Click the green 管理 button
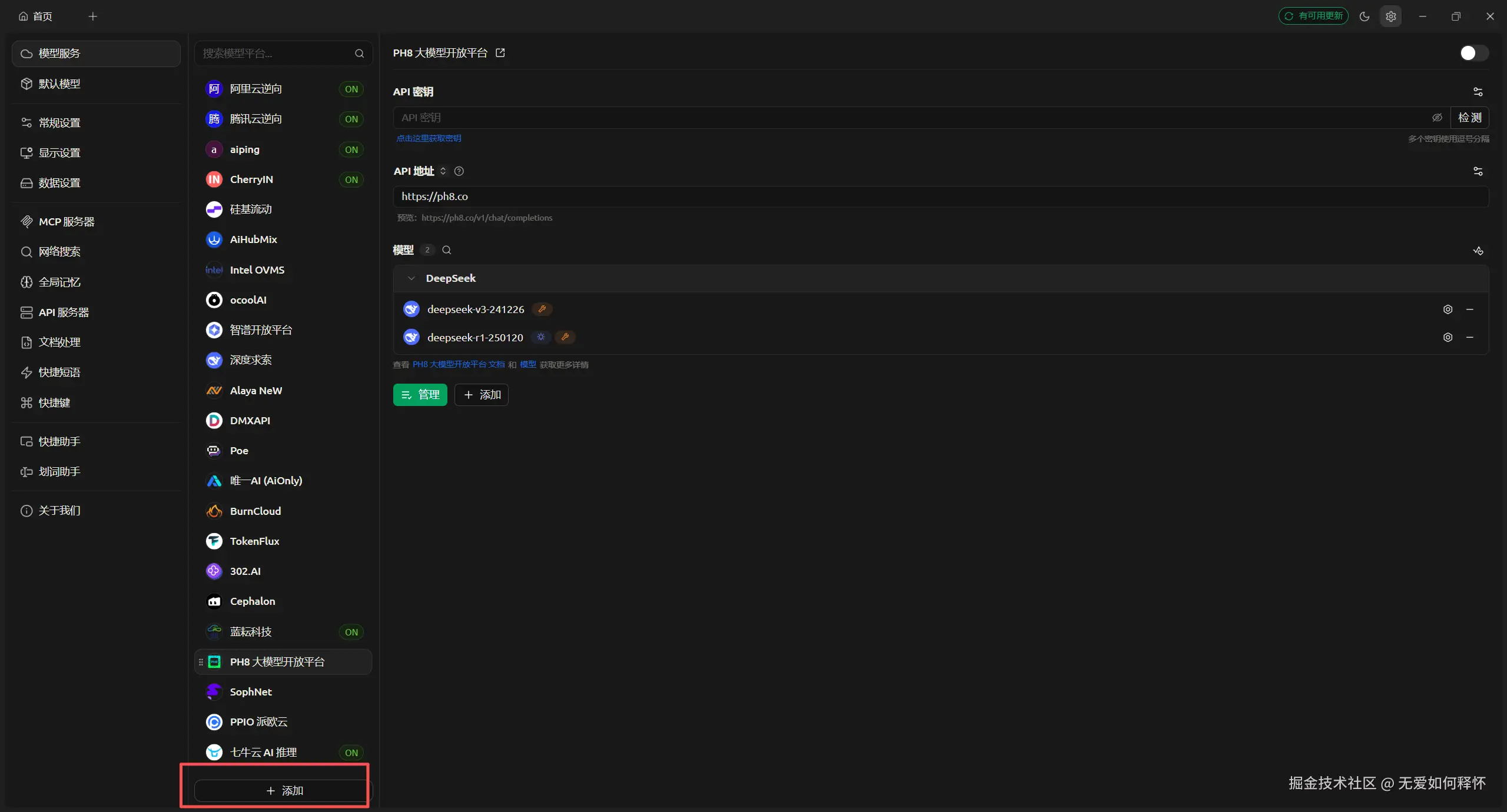The image size is (1507, 812). (420, 395)
